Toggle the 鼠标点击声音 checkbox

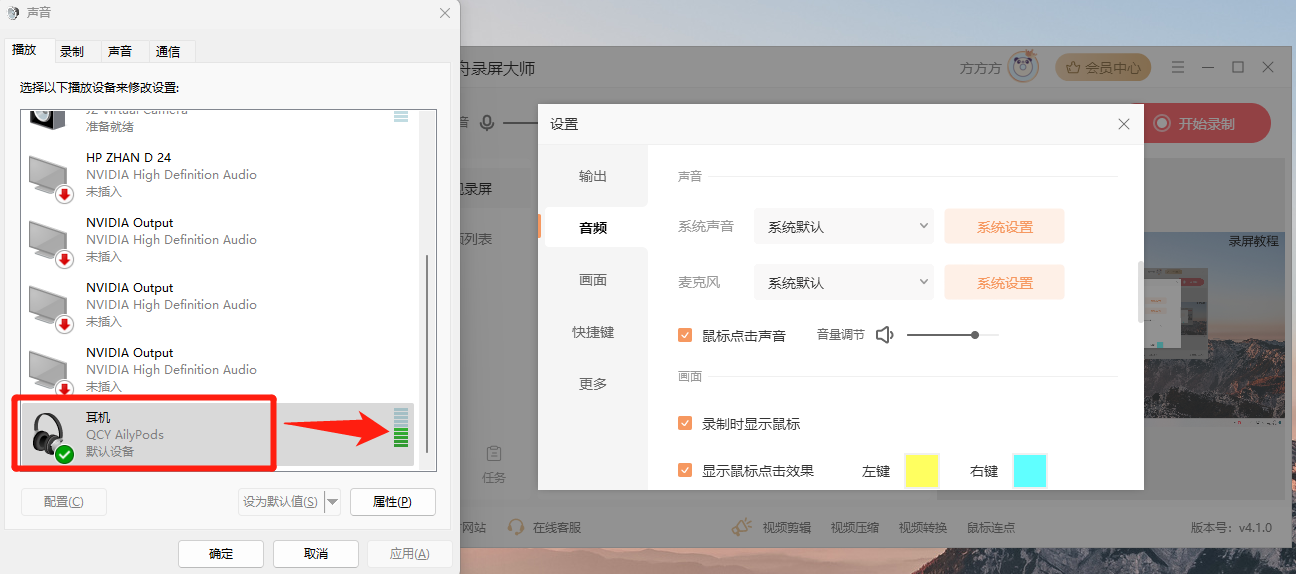685,335
